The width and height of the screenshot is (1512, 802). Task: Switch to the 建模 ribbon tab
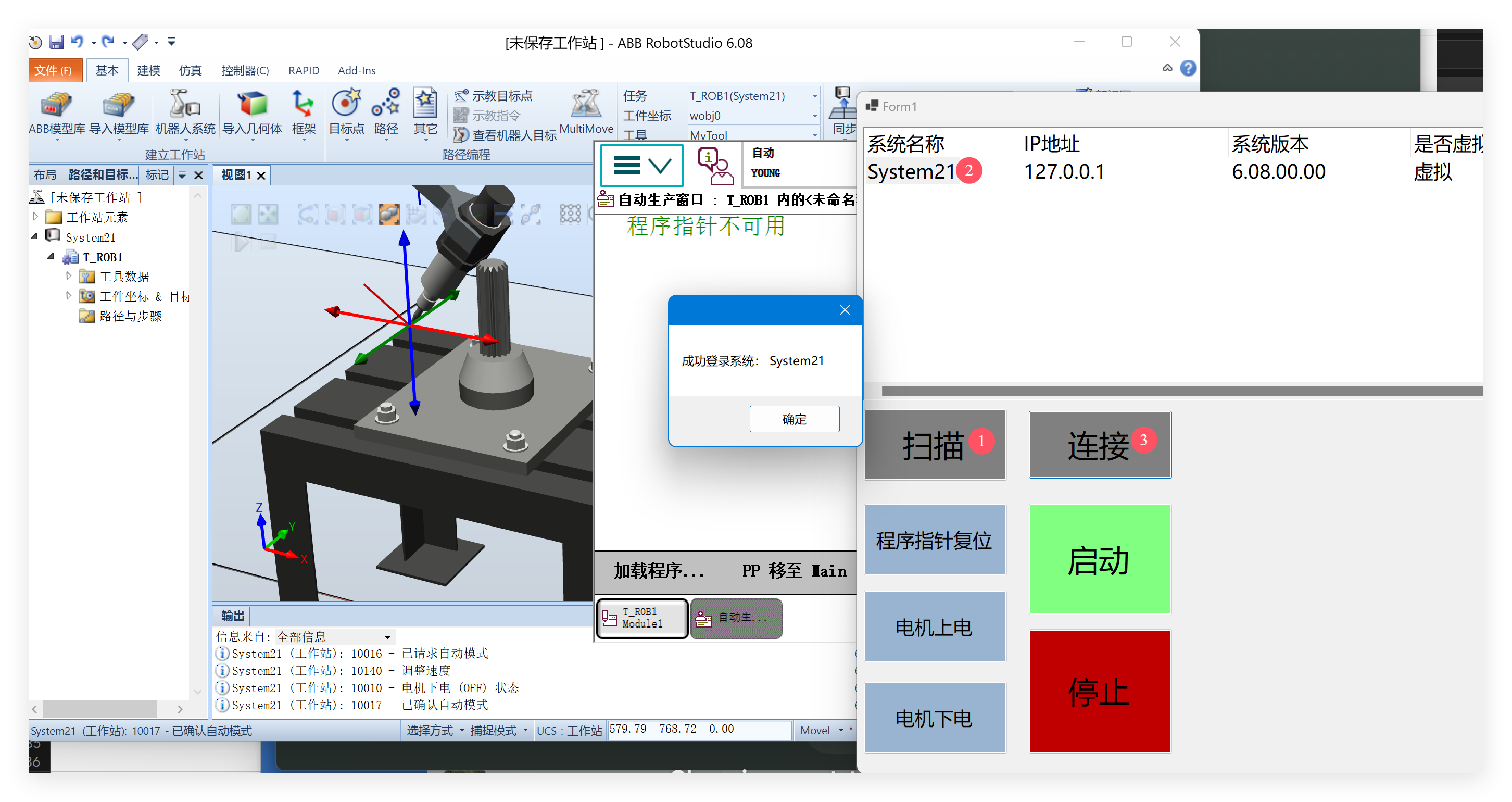point(148,70)
